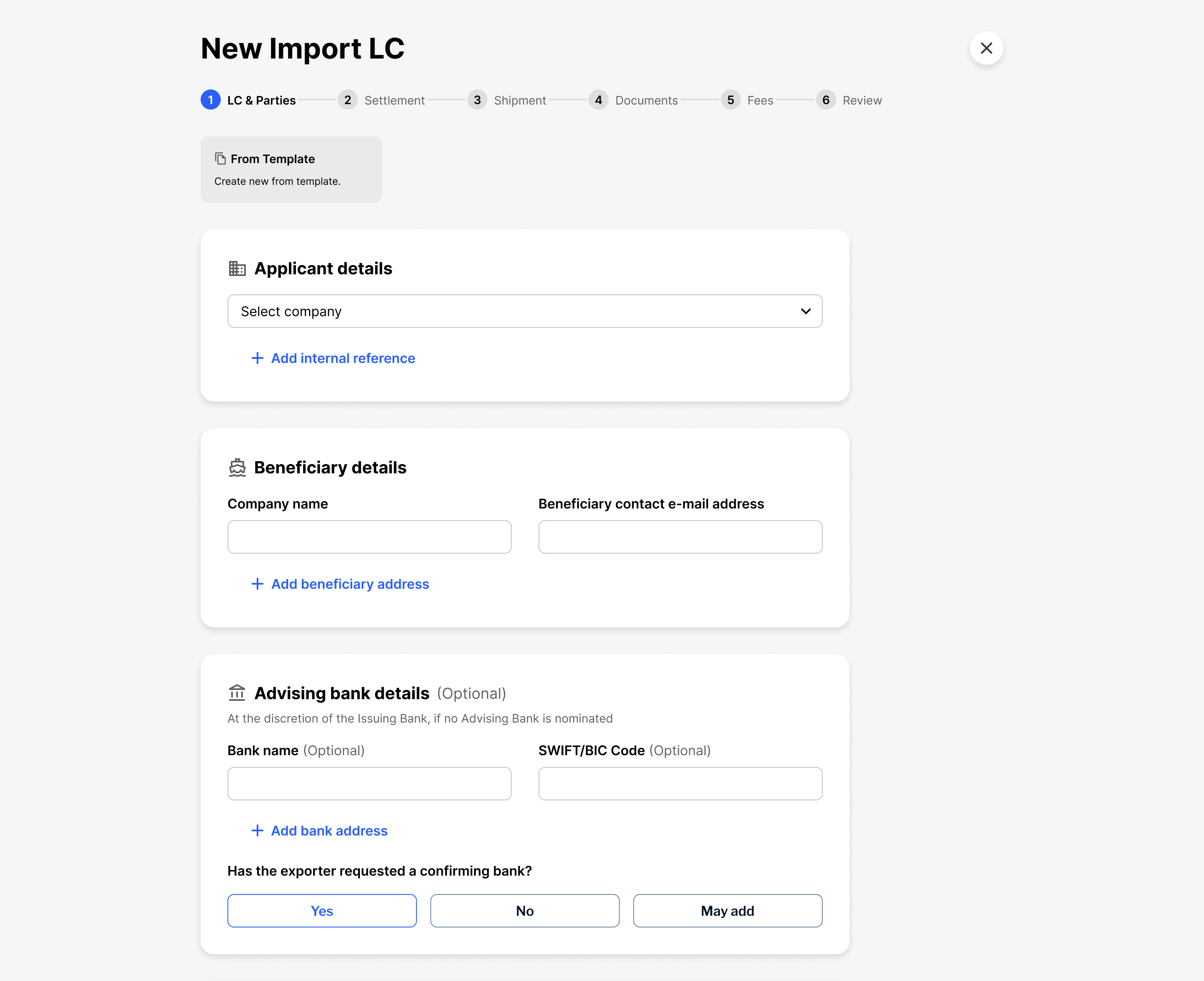1204x981 pixels.
Task: Click the Beneficiary details ship icon
Action: pos(237,468)
